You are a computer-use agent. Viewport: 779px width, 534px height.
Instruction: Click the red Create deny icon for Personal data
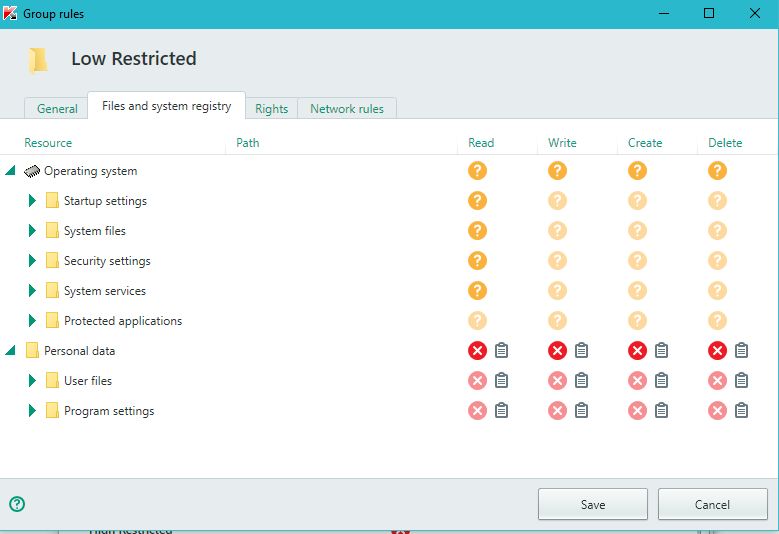pyautogui.click(x=637, y=351)
